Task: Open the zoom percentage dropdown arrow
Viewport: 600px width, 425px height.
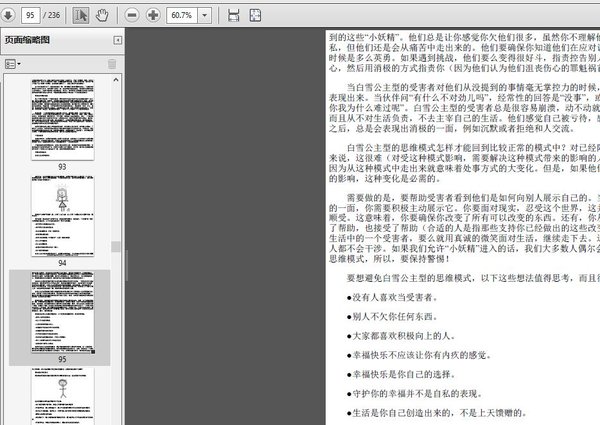Action: tap(205, 15)
